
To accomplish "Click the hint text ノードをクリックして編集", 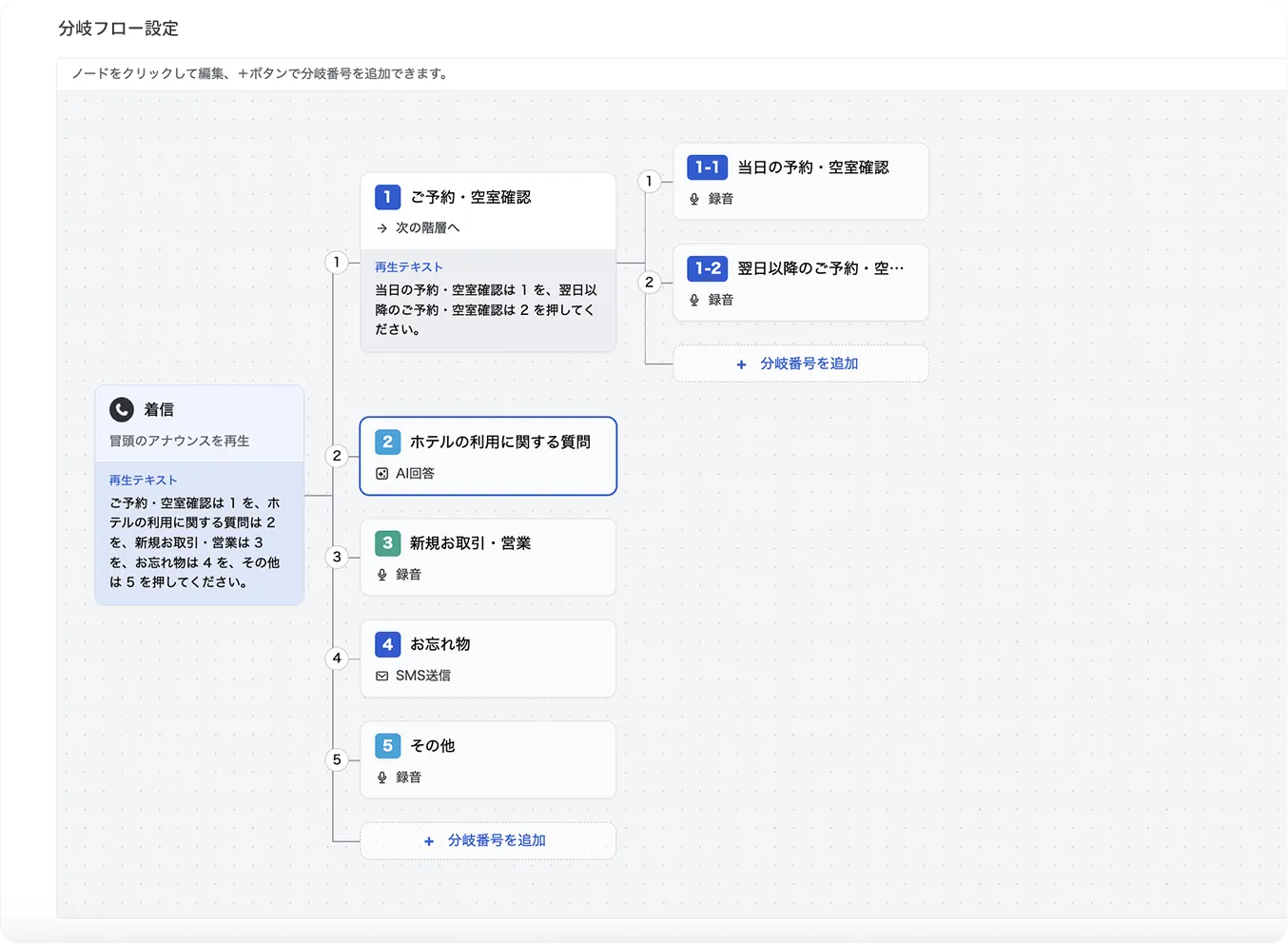I will pyautogui.click(x=260, y=73).
